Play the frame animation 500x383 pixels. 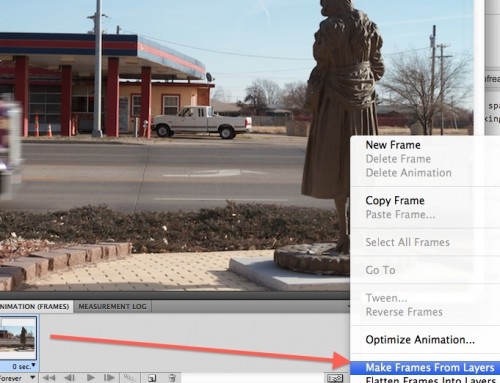pyautogui.click(x=90, y=378)
